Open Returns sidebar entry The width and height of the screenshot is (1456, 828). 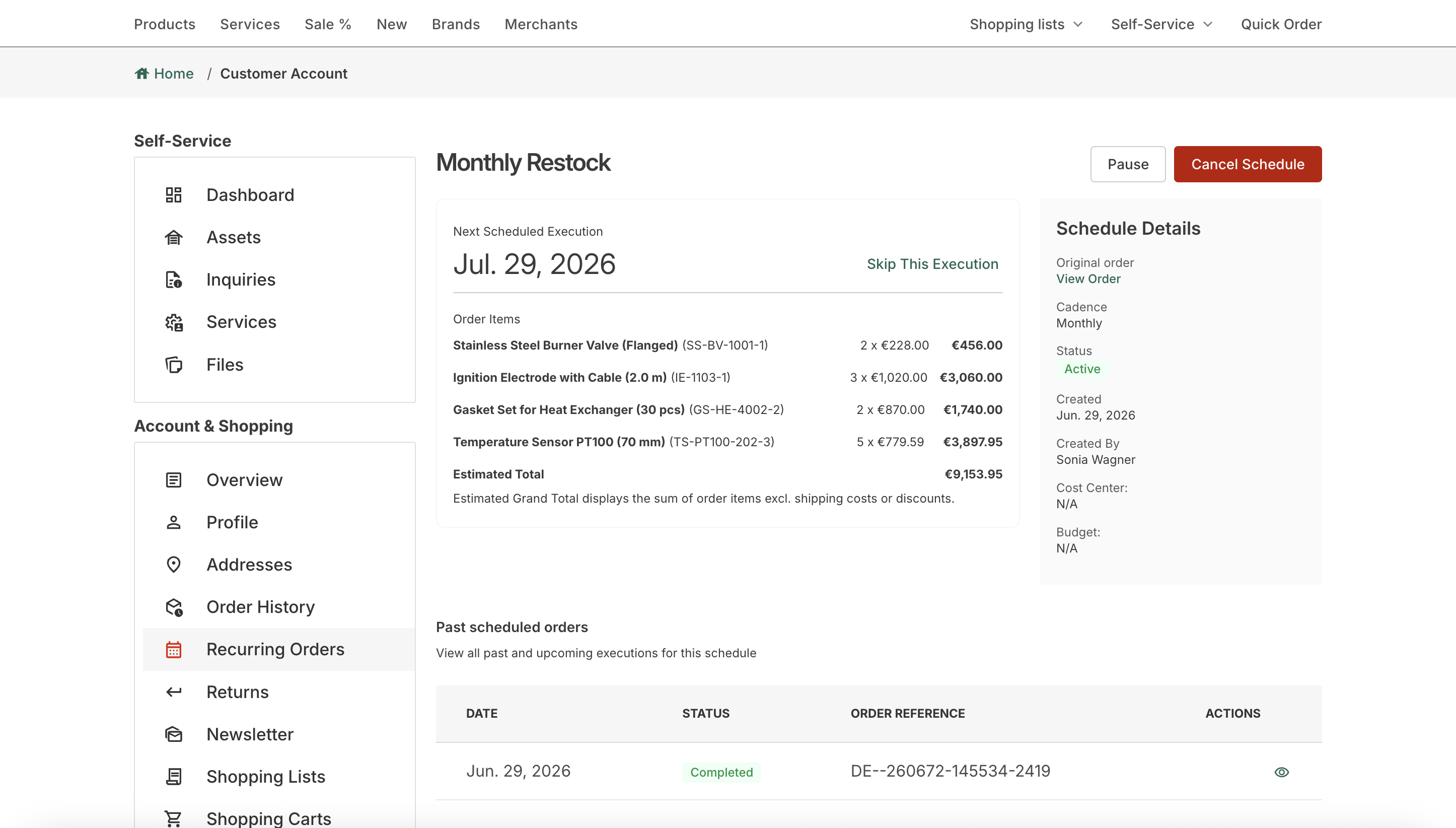[x=237, y=692]
